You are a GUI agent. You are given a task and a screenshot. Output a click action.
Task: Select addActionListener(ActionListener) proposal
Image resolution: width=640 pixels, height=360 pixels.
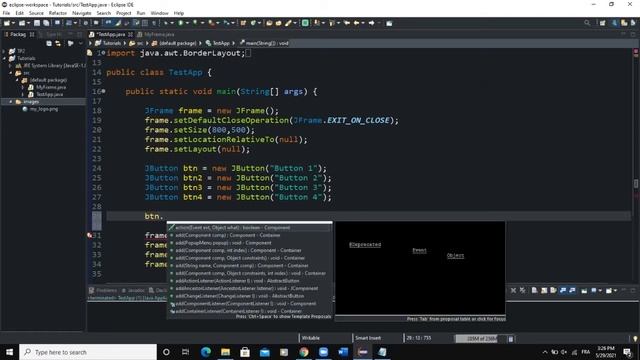249,281
